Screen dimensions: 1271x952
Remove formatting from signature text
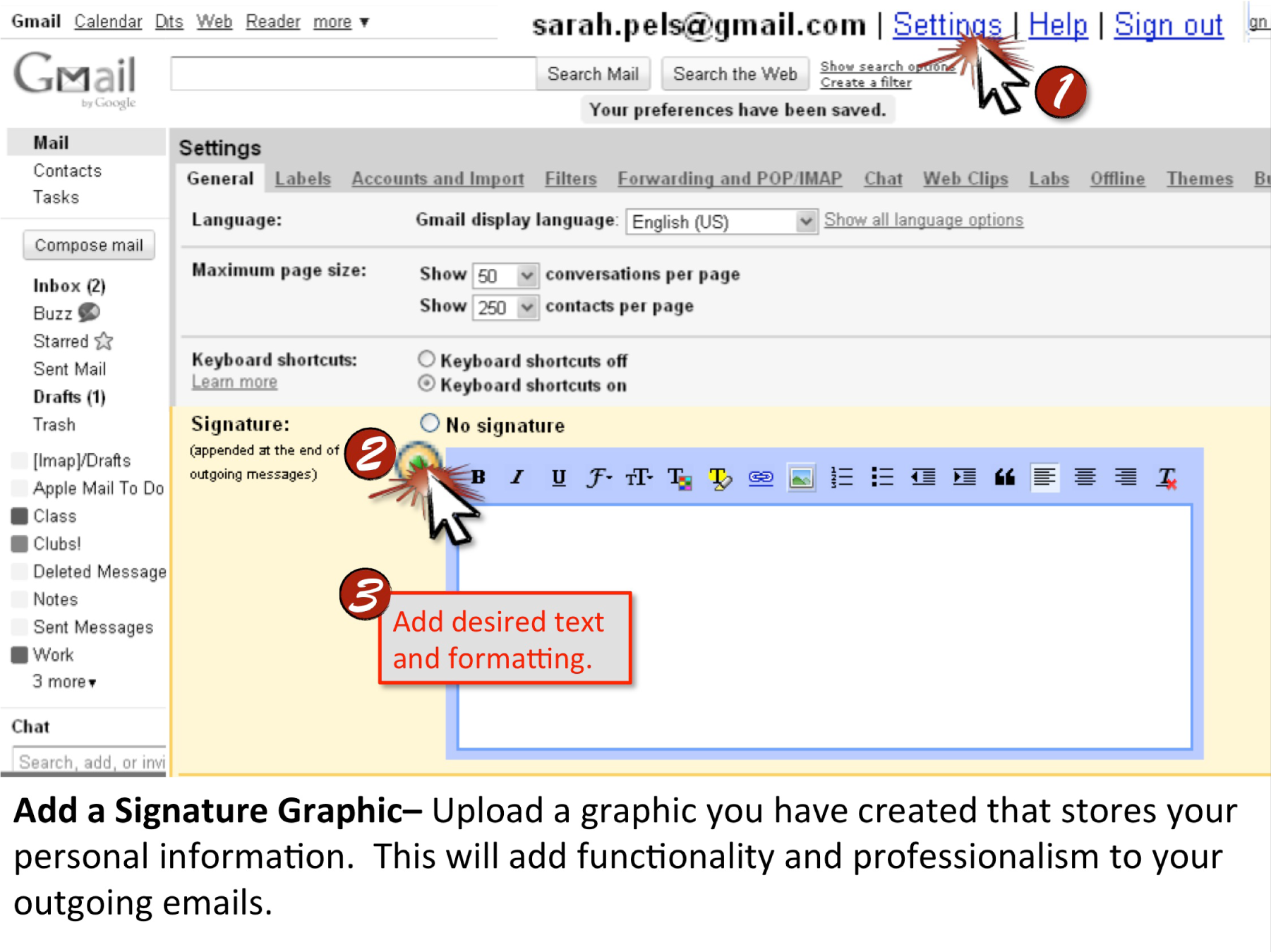click(1167, 478)
